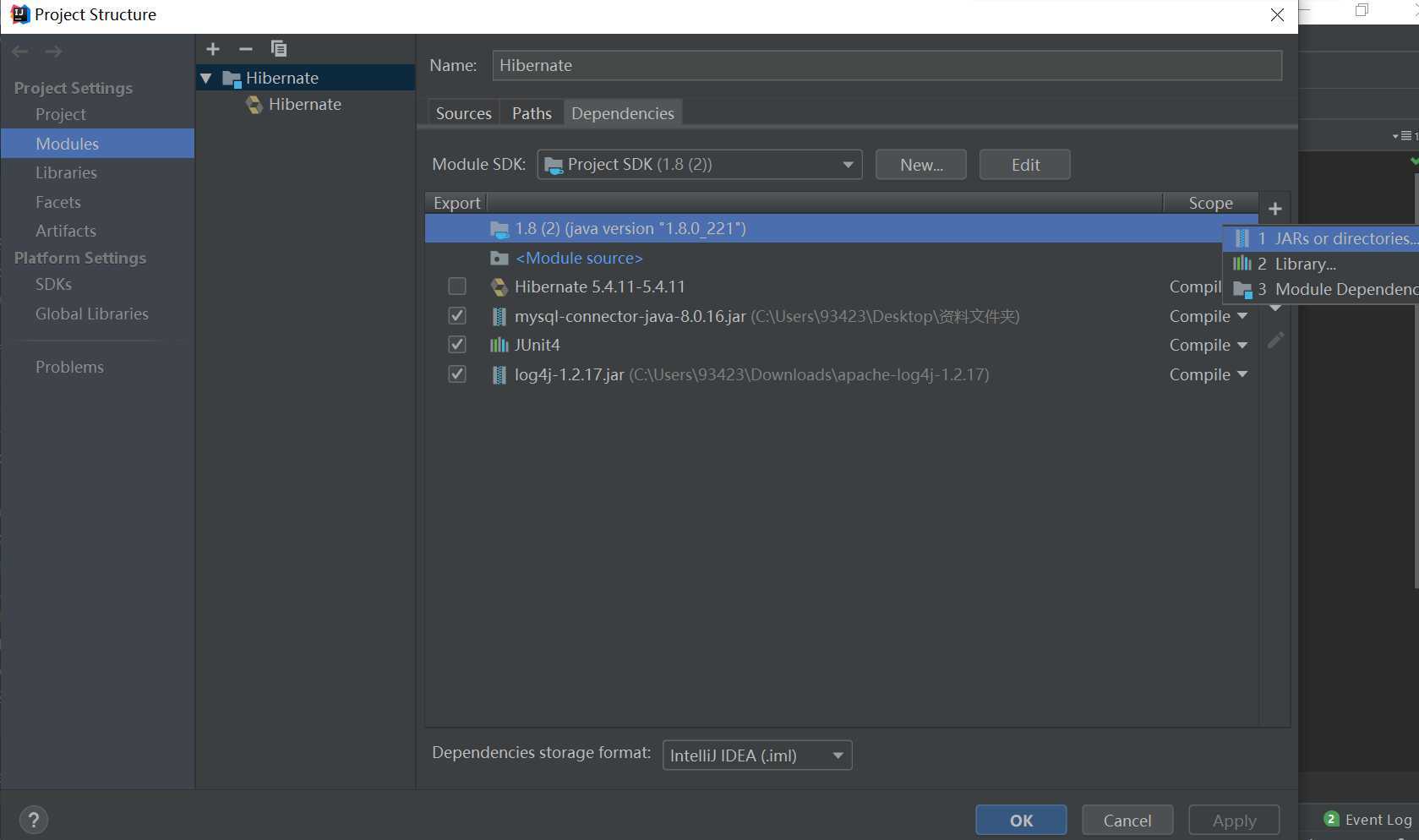Select the Hibernate 5.4.11-5.4.11 dependency row
1419x840 pixels.
point(824,286)
